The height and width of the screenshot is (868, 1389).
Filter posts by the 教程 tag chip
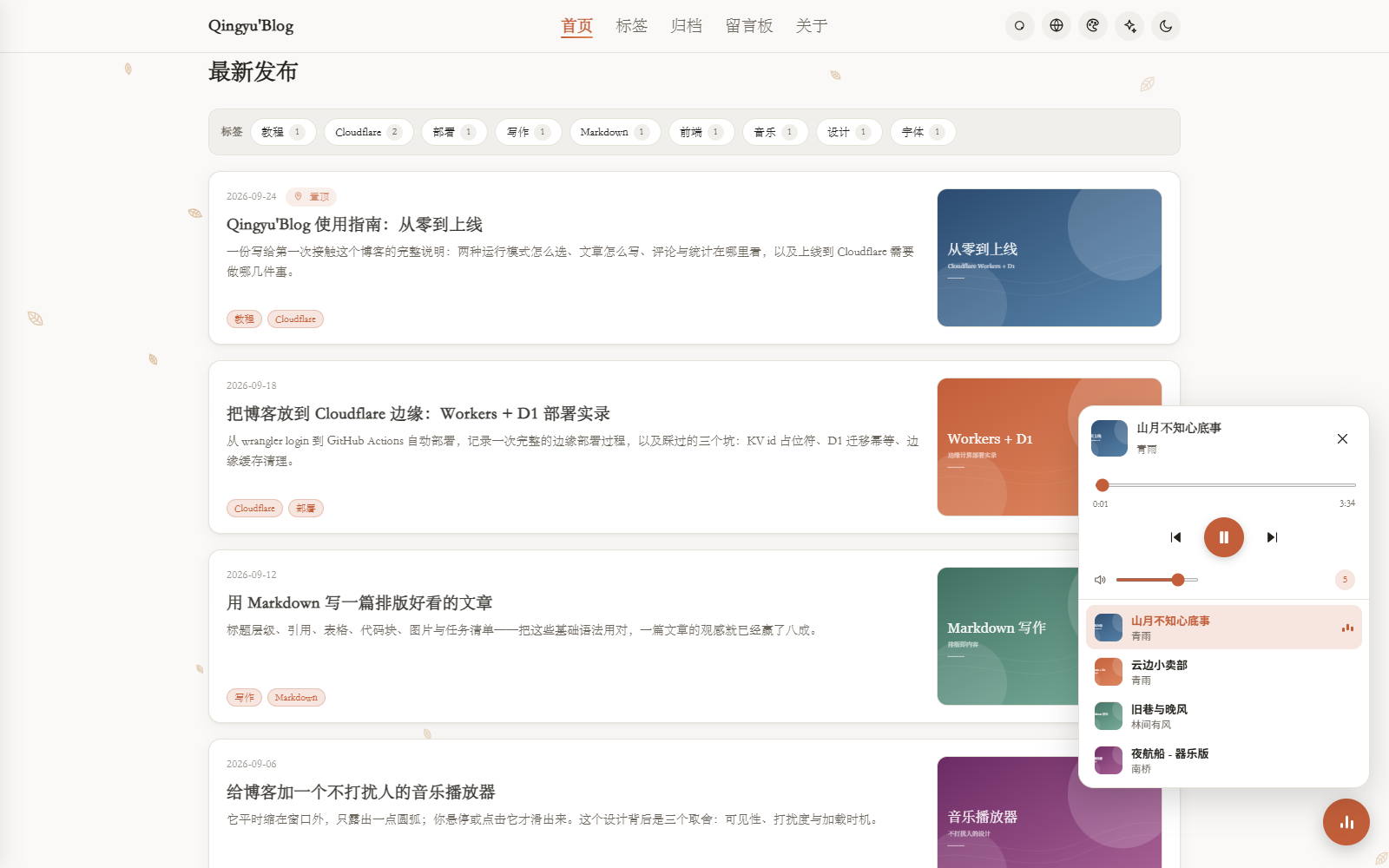(x=283, y=132)
